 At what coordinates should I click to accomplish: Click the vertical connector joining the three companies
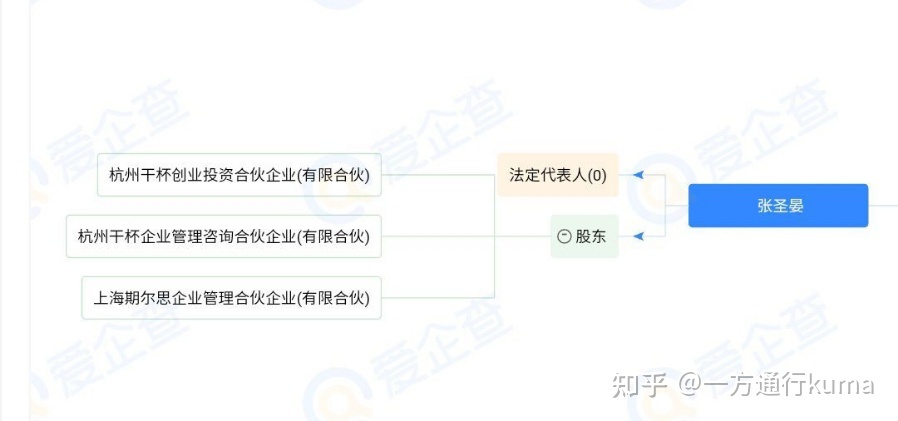click(494, 236)
